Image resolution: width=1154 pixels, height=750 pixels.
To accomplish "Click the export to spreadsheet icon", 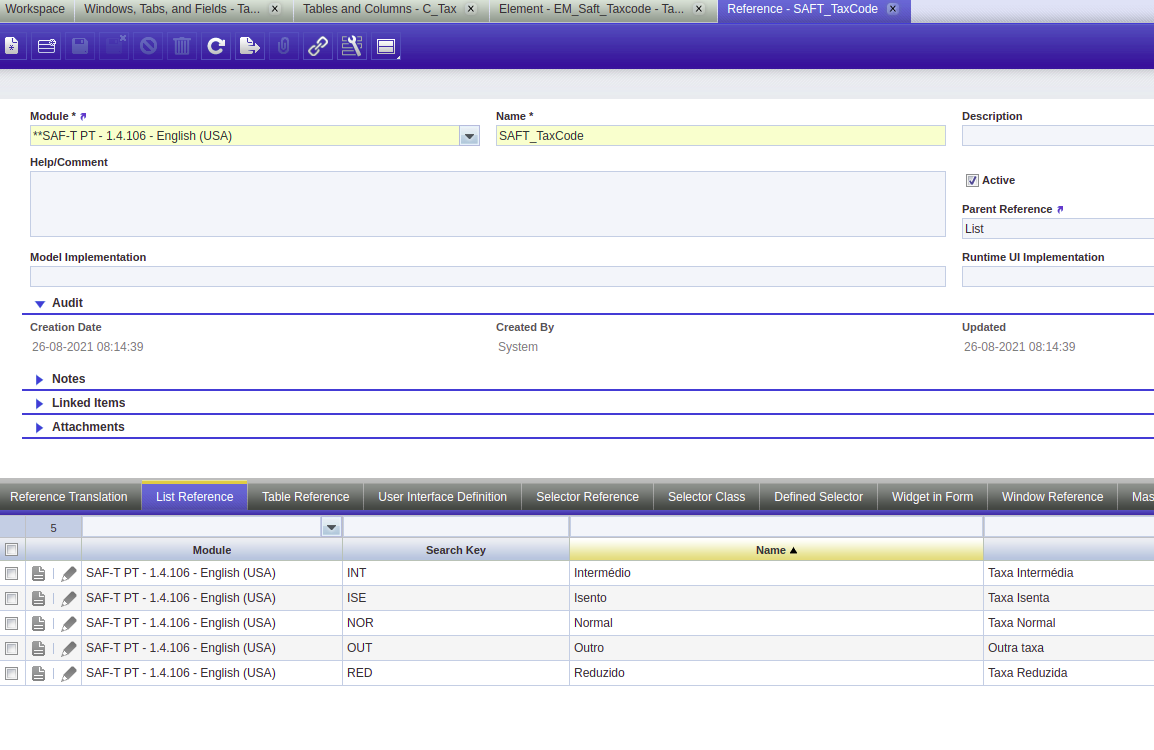I will pyautogui.click(x=249, y=46).
